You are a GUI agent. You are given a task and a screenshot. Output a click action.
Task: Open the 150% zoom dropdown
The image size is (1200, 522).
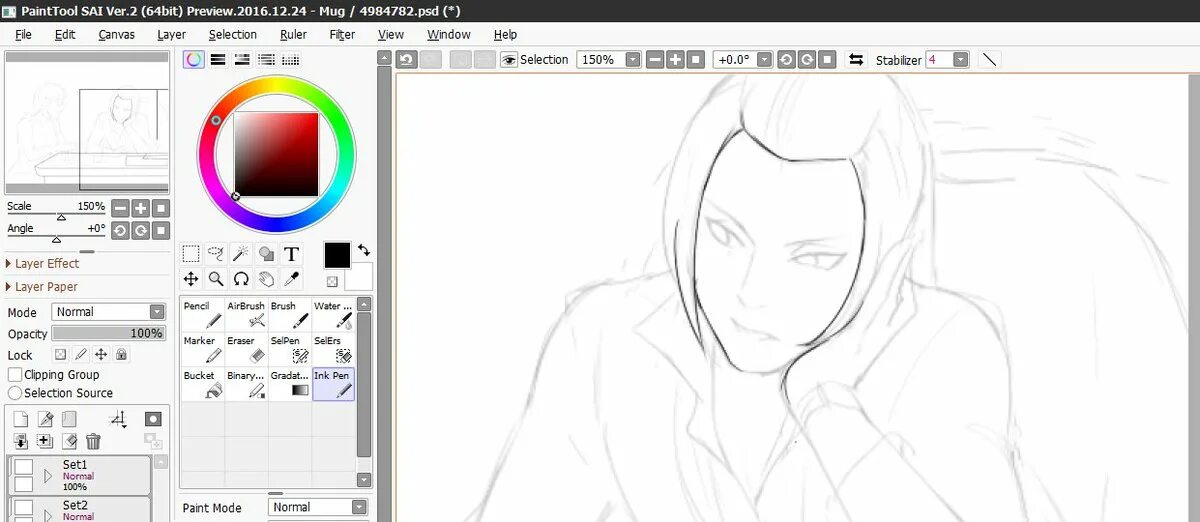(x=632, y=60)
